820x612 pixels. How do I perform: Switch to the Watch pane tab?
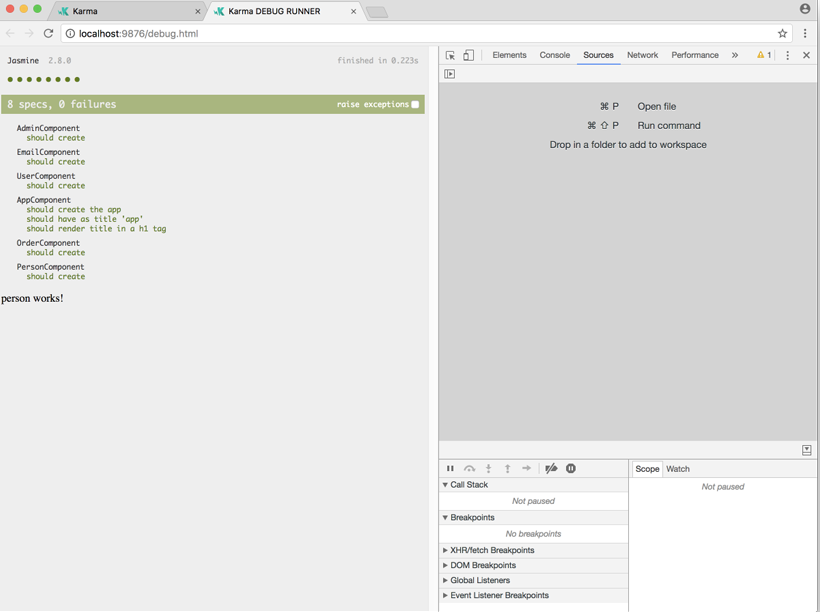678,469
